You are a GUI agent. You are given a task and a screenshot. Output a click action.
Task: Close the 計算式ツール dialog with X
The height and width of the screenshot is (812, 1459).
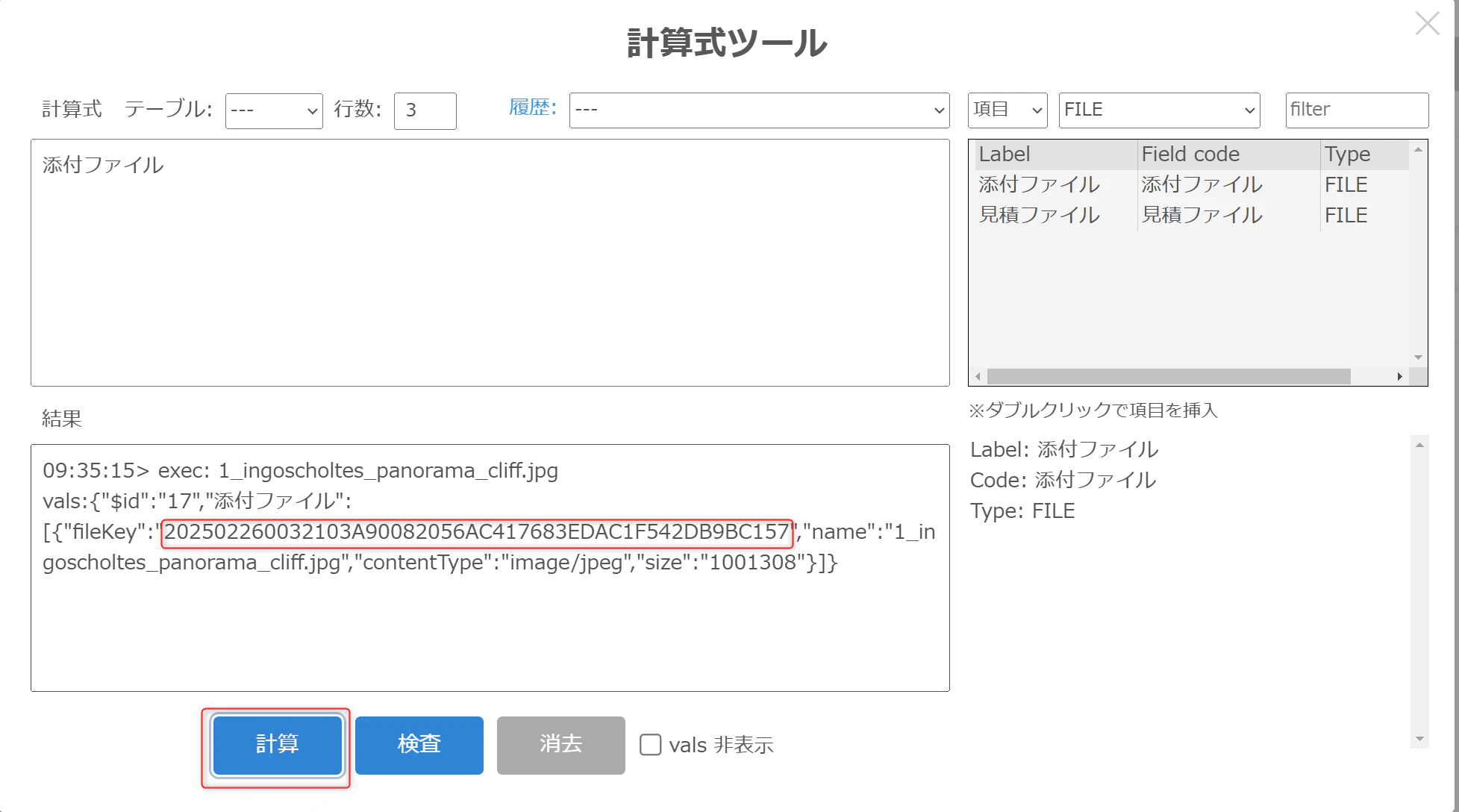[1427, 24]
